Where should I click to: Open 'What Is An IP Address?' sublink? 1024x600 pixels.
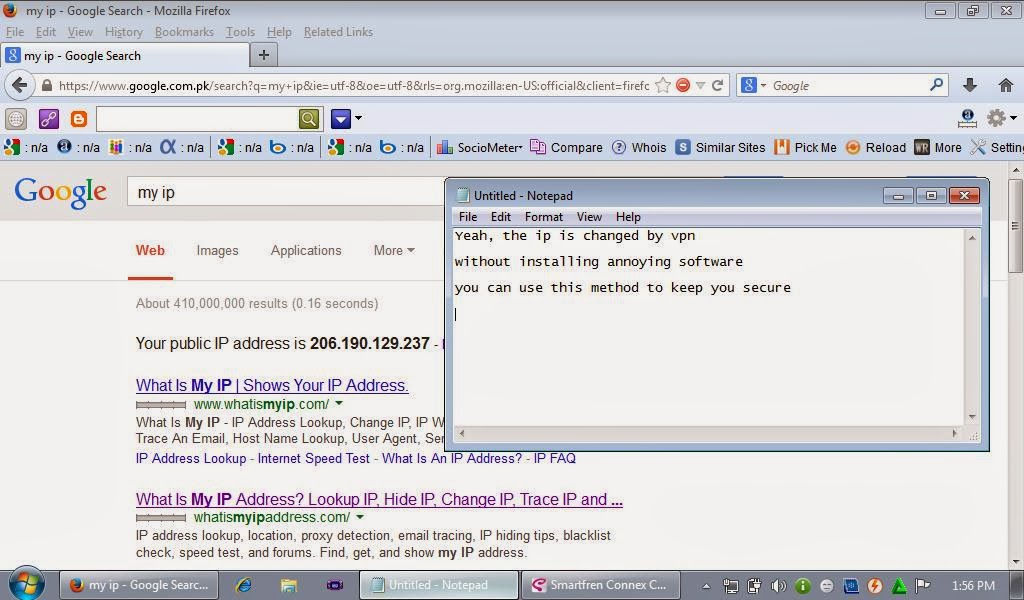click(x=452, y=458)
